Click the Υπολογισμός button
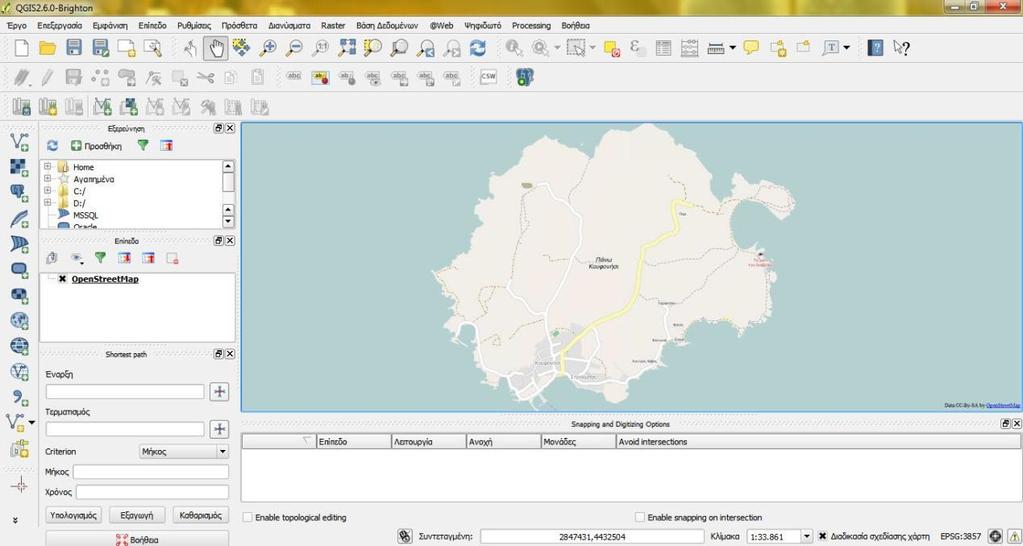The image size is (1023, 546). coord(74,515)
